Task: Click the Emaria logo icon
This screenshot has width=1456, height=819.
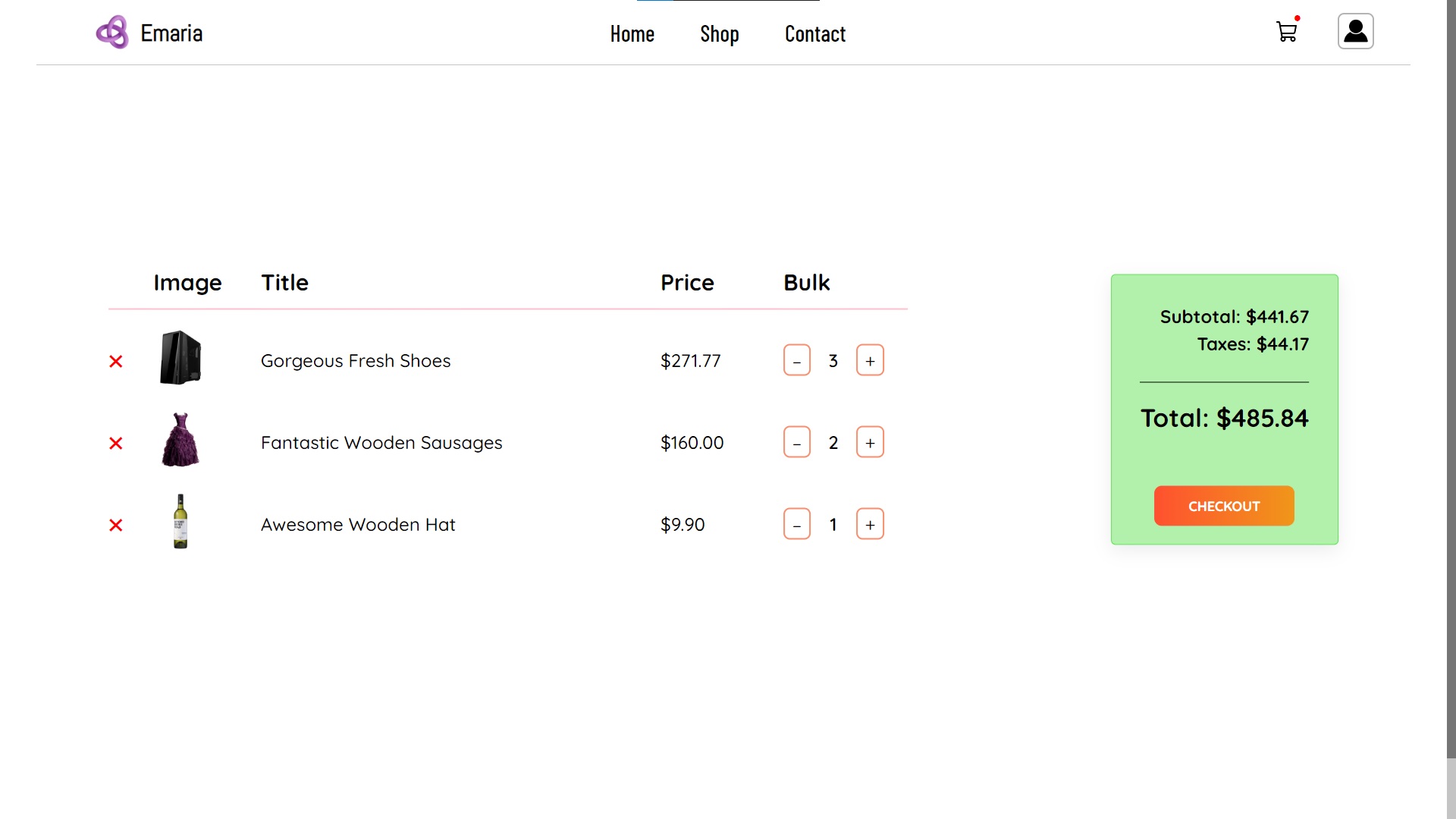Action: tap(112, 32)
